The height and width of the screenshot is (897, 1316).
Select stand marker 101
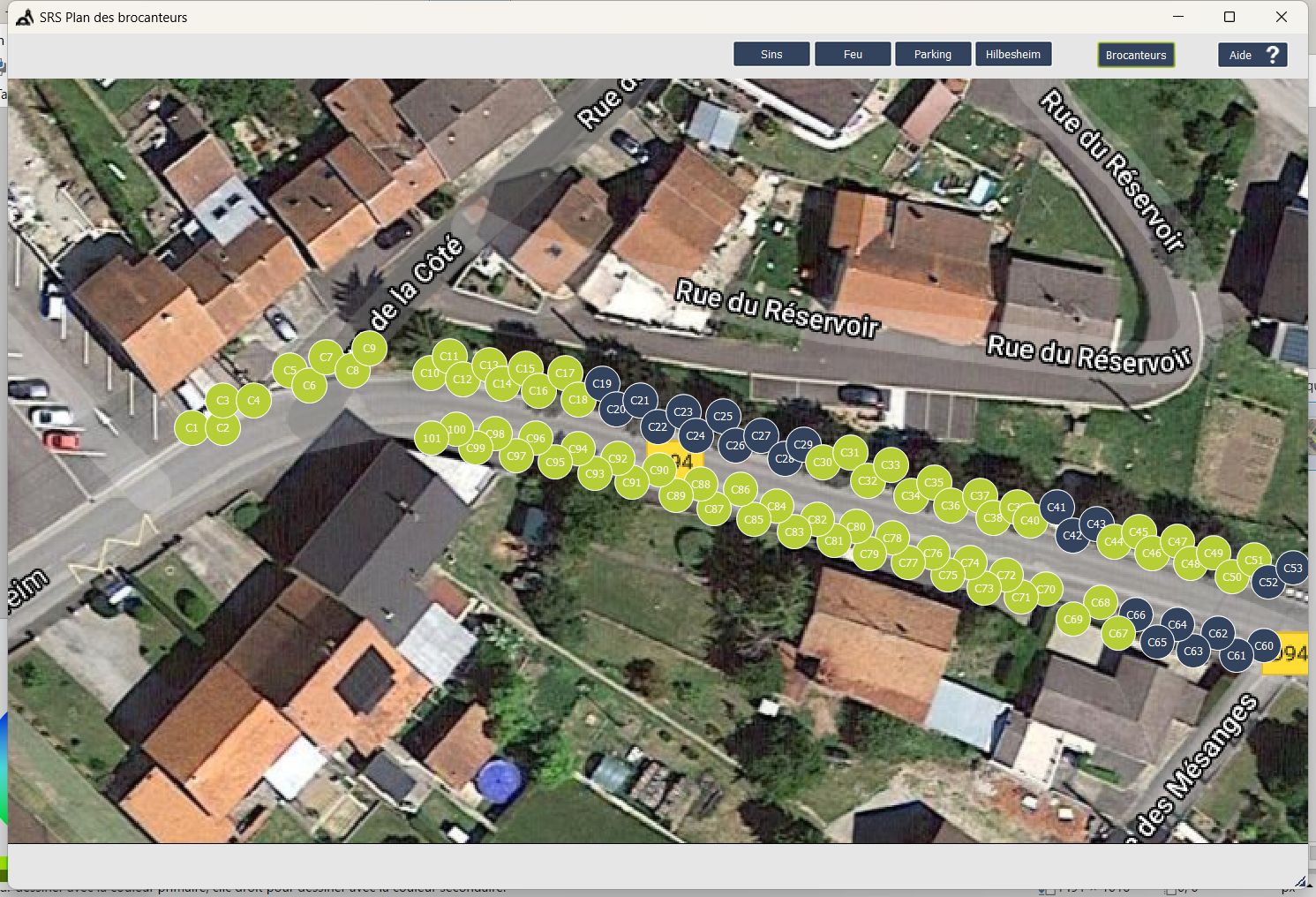click(431, 438)
